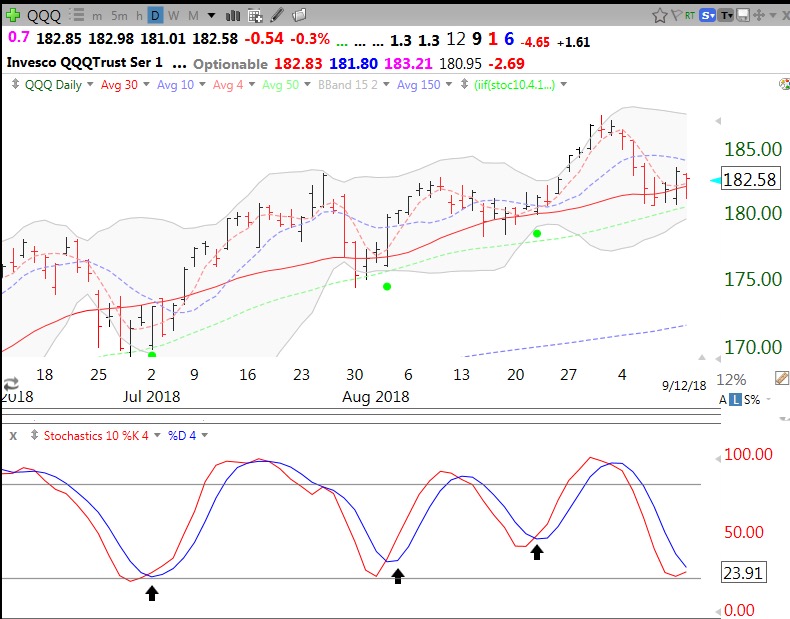Click the green dot marker near Aug 22
The width and height of the screenshot is (790, 619).
pos(537,233)
